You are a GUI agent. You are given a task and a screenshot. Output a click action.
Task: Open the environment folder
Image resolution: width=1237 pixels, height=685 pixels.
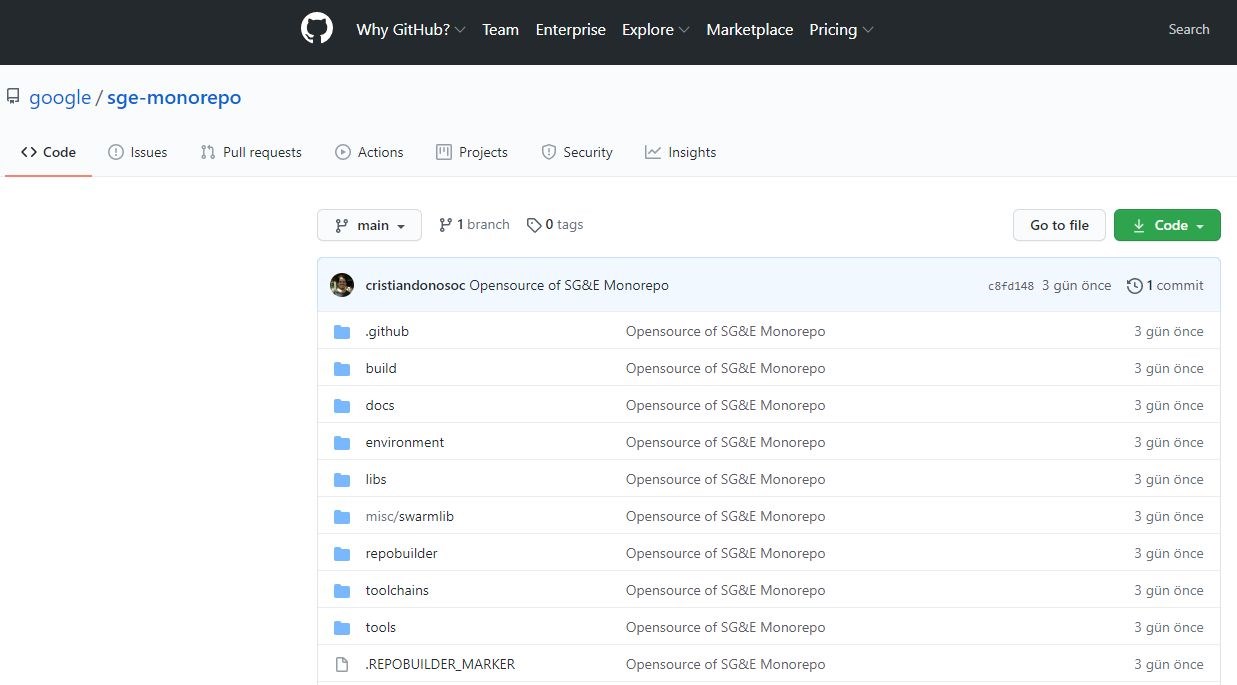405,442
